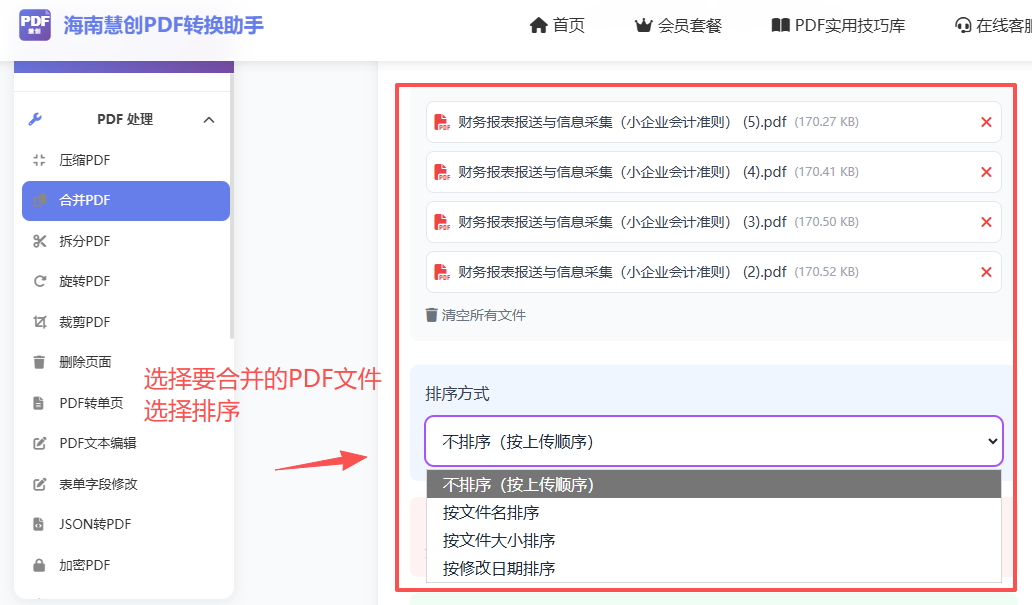Click the home icon beside 首页

(x=538, y=26)
